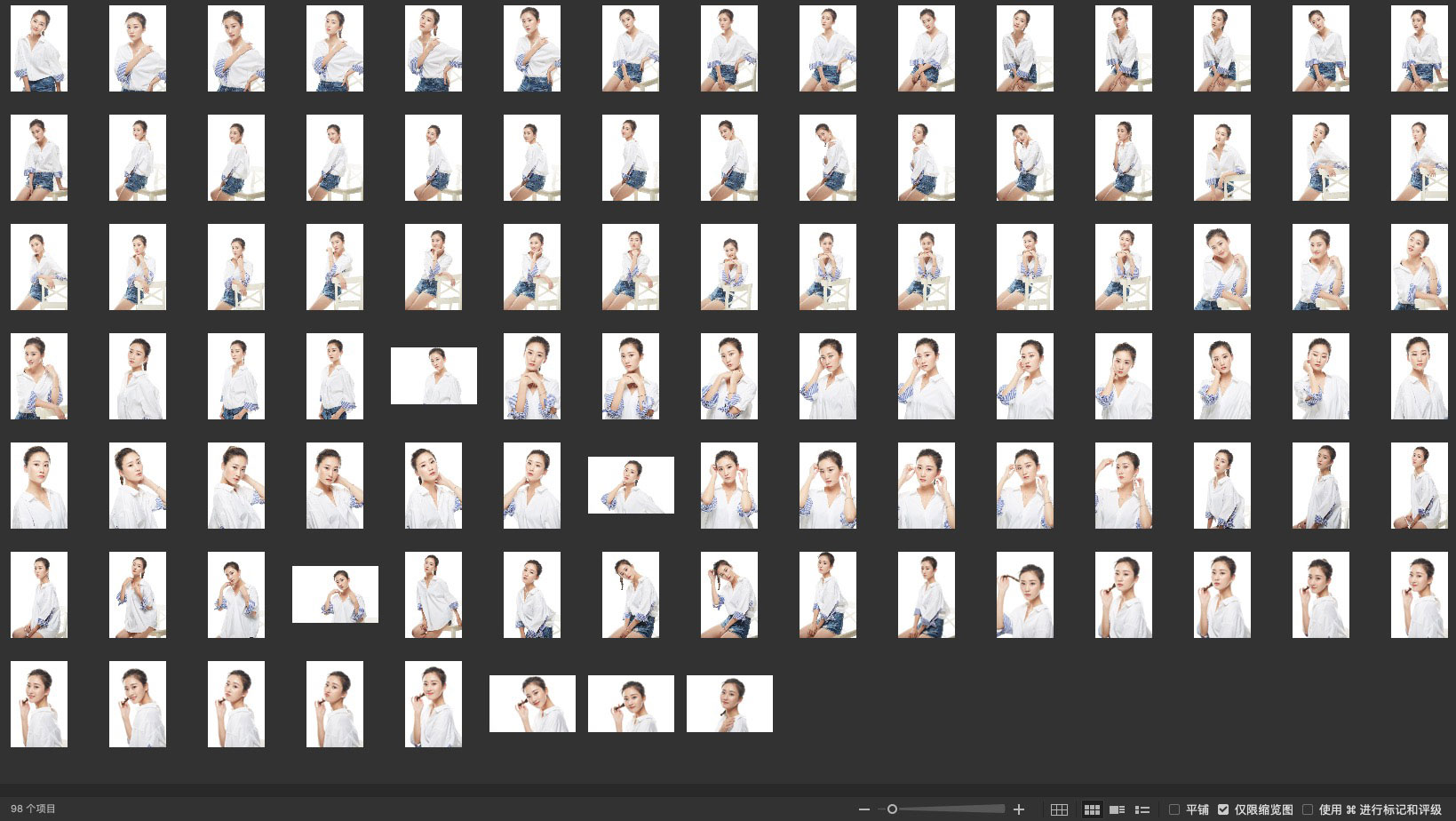Switch to details view layout
Image resolution: width=1456 pixels, height=821 pixels.
1117,809
